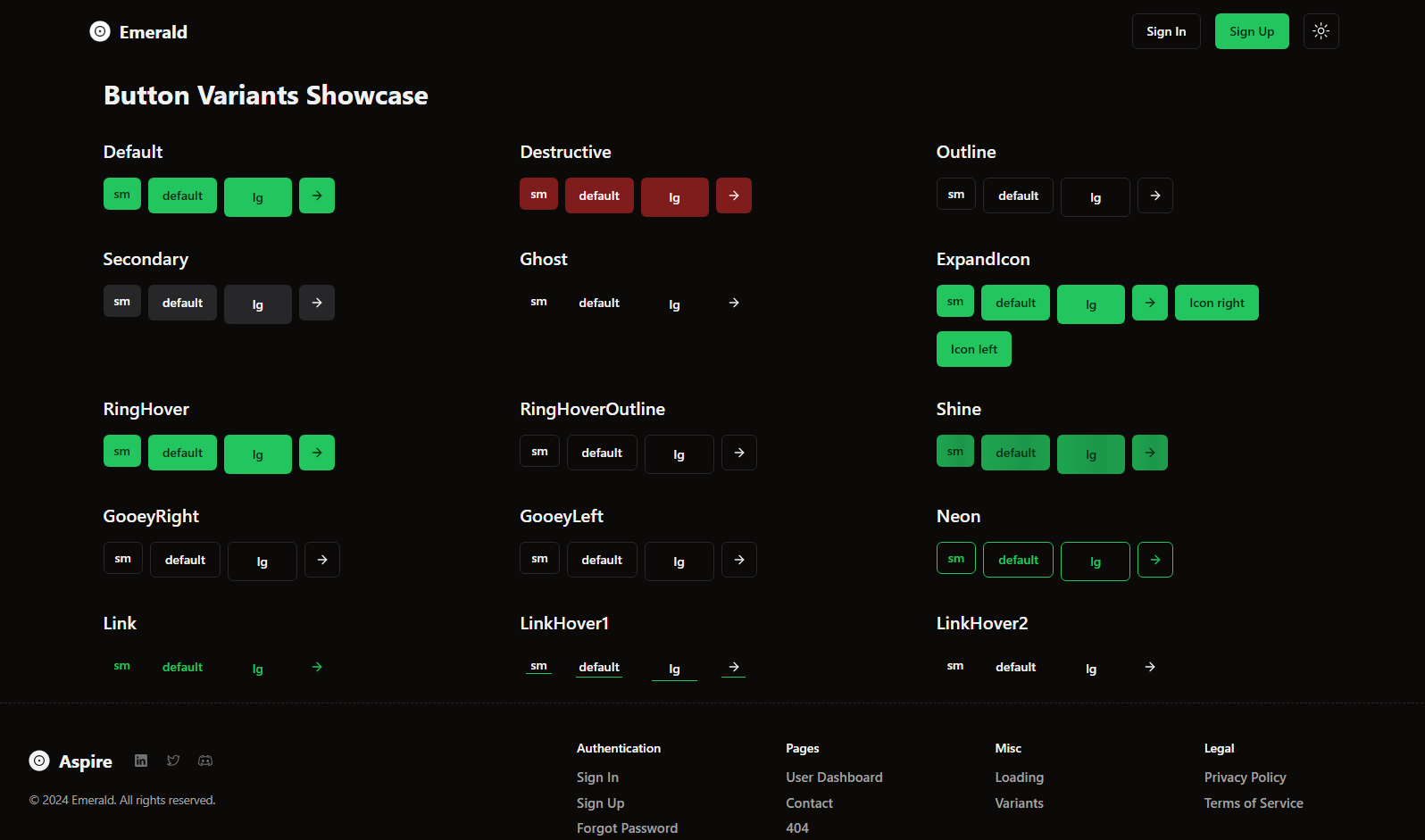Click the Shine sm button
The image size is (1425, 840).
(x=955, y=451)
